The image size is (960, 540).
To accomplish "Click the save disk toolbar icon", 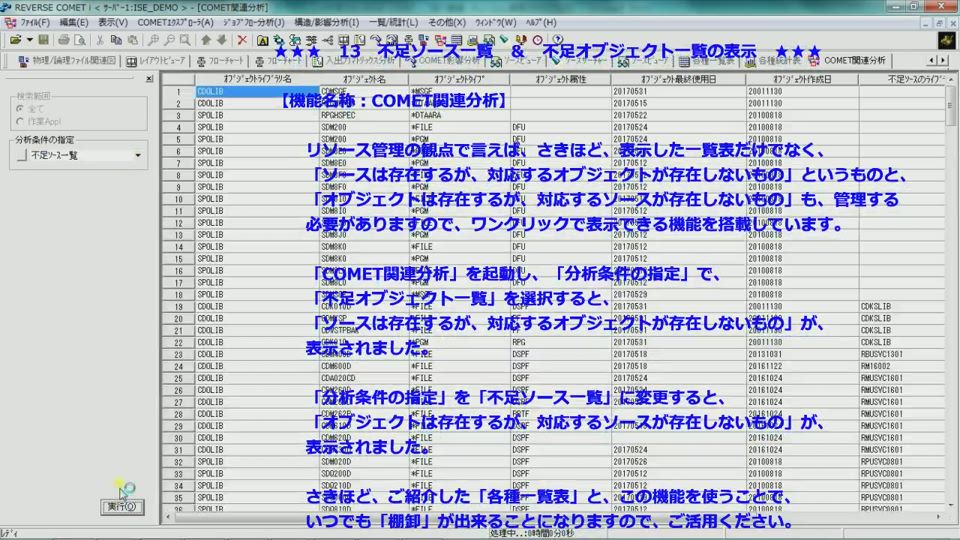I will click(44, 40).
